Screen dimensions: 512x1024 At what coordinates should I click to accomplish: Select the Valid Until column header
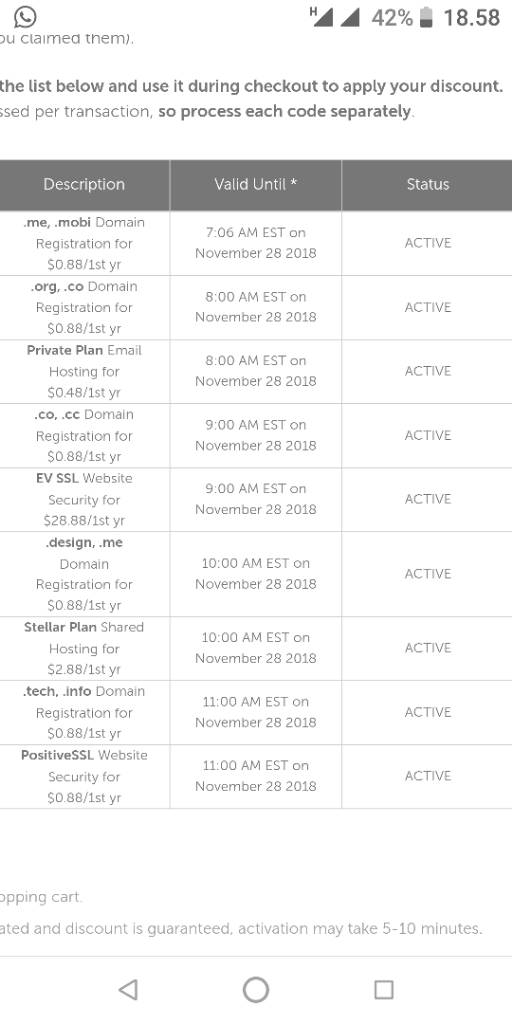click(x=255, y=185)
